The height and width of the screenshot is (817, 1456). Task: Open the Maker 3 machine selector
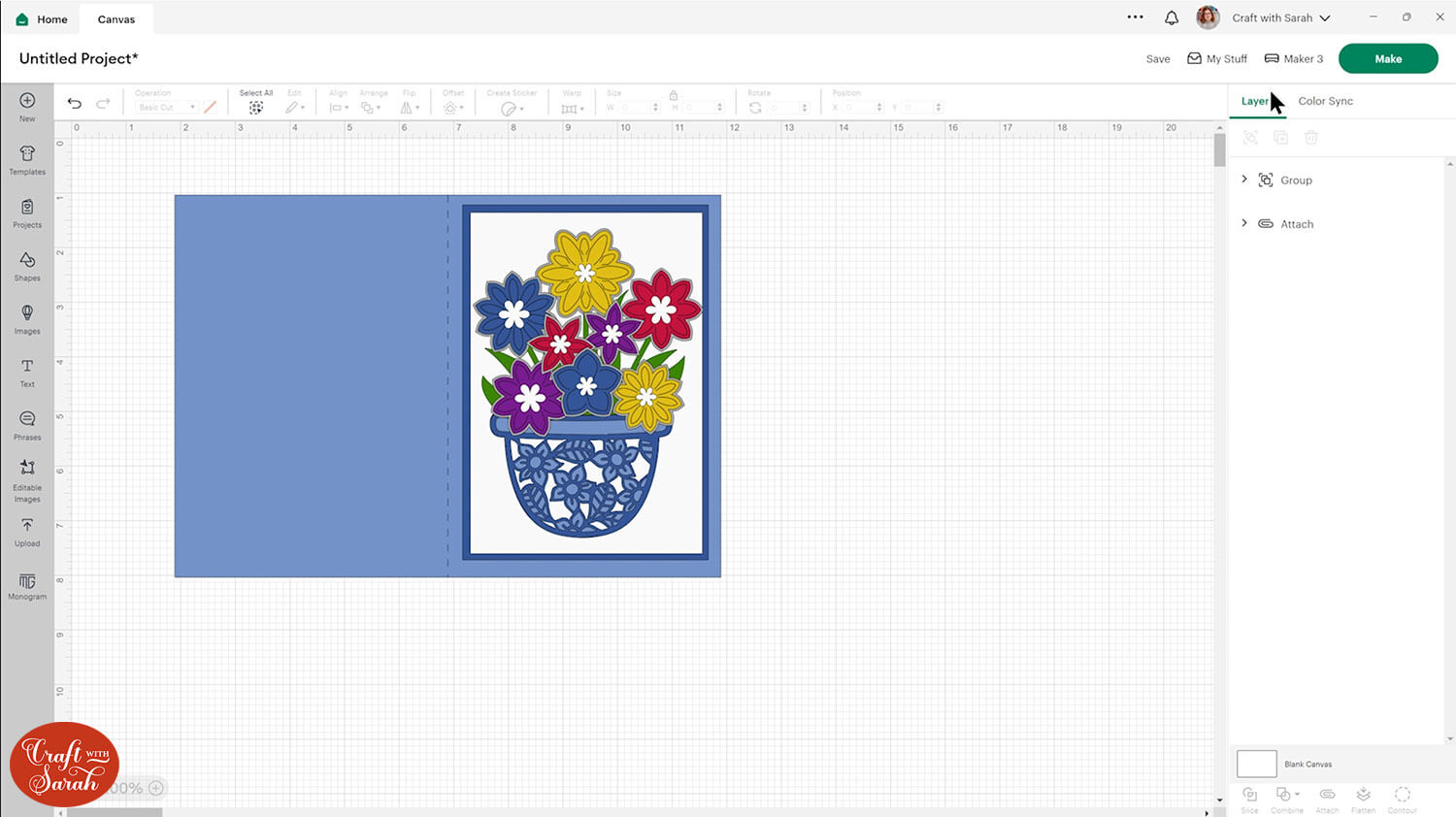tap(1293, 58)
